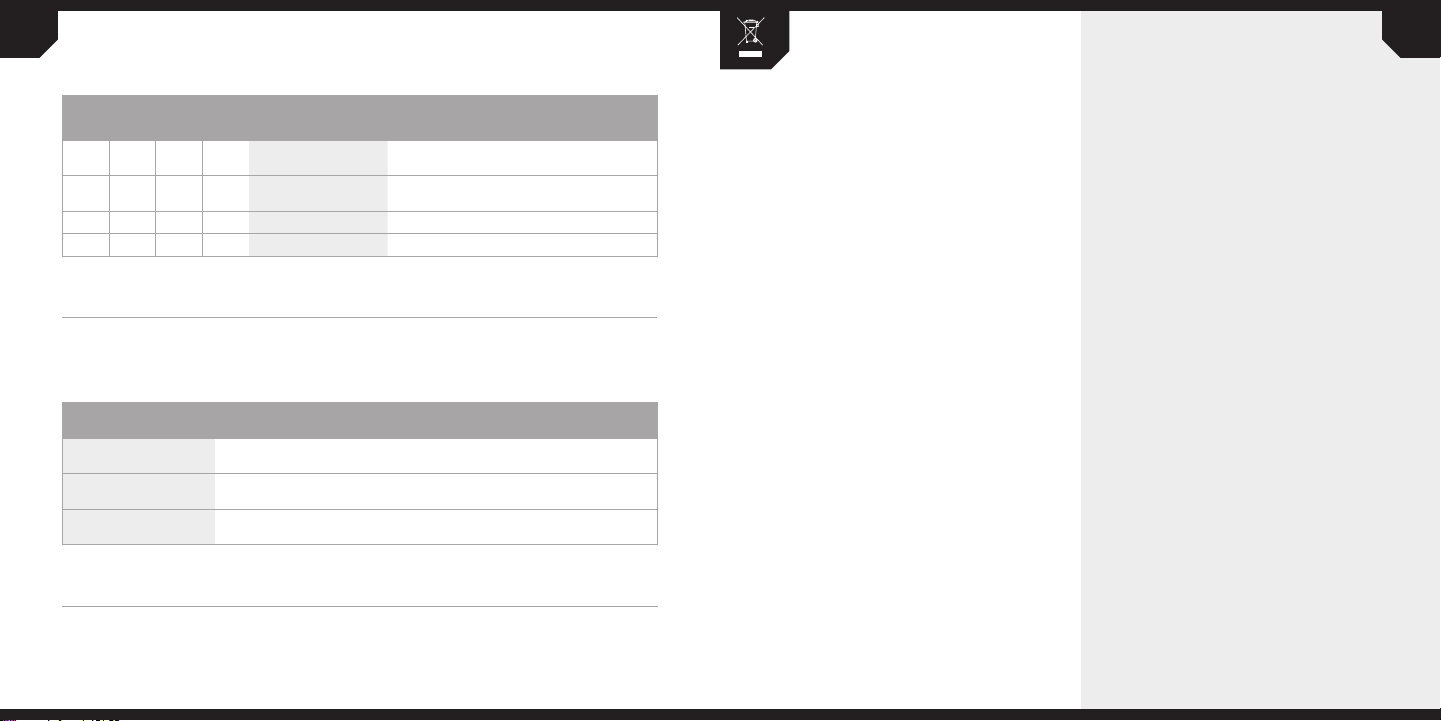Click the horizontal divider line beneath the lower table
Image resolution: width=1441 pixels, height=721 pixels.
[x=360, y=606]
